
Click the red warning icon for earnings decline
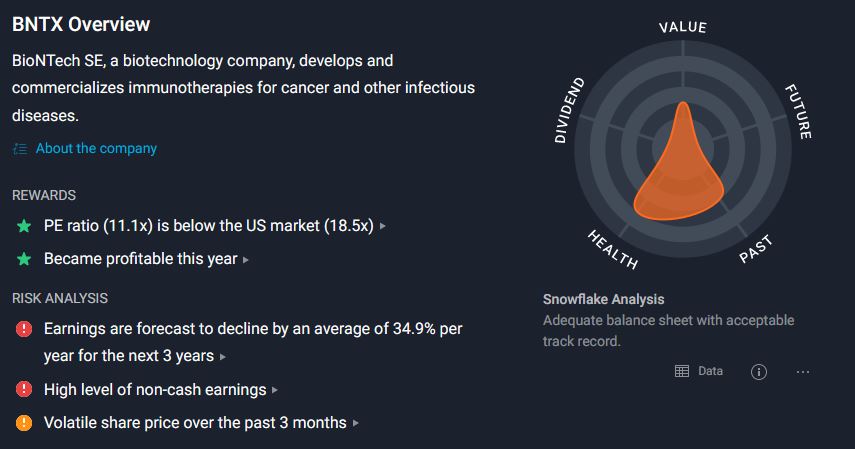[x=24, y=329]
